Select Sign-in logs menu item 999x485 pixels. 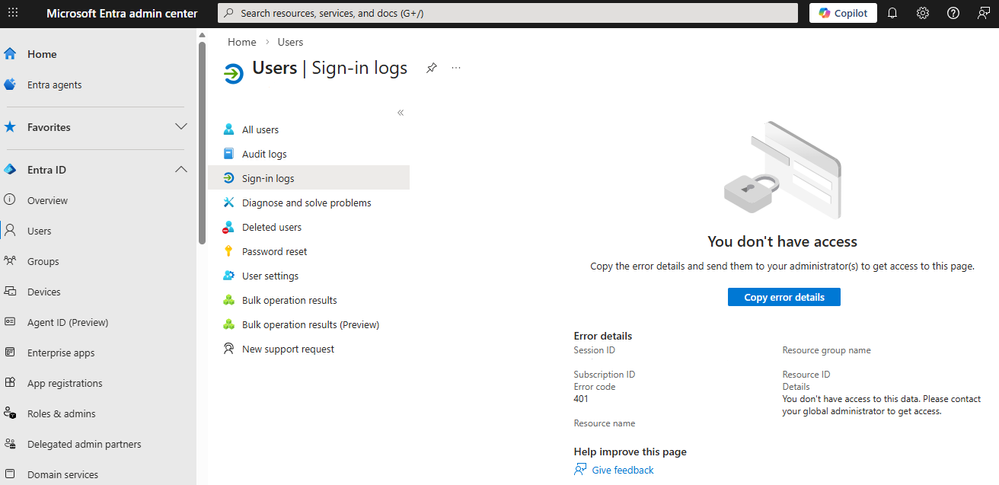308,178
